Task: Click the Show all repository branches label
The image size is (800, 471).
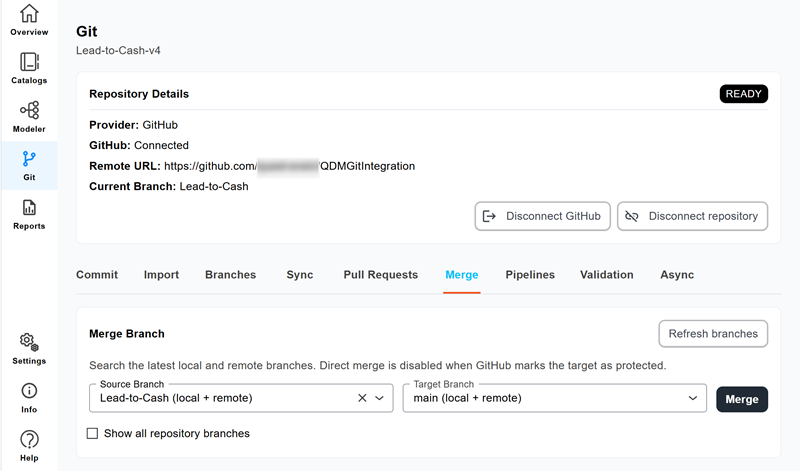Action: click(x=177, y=433)
